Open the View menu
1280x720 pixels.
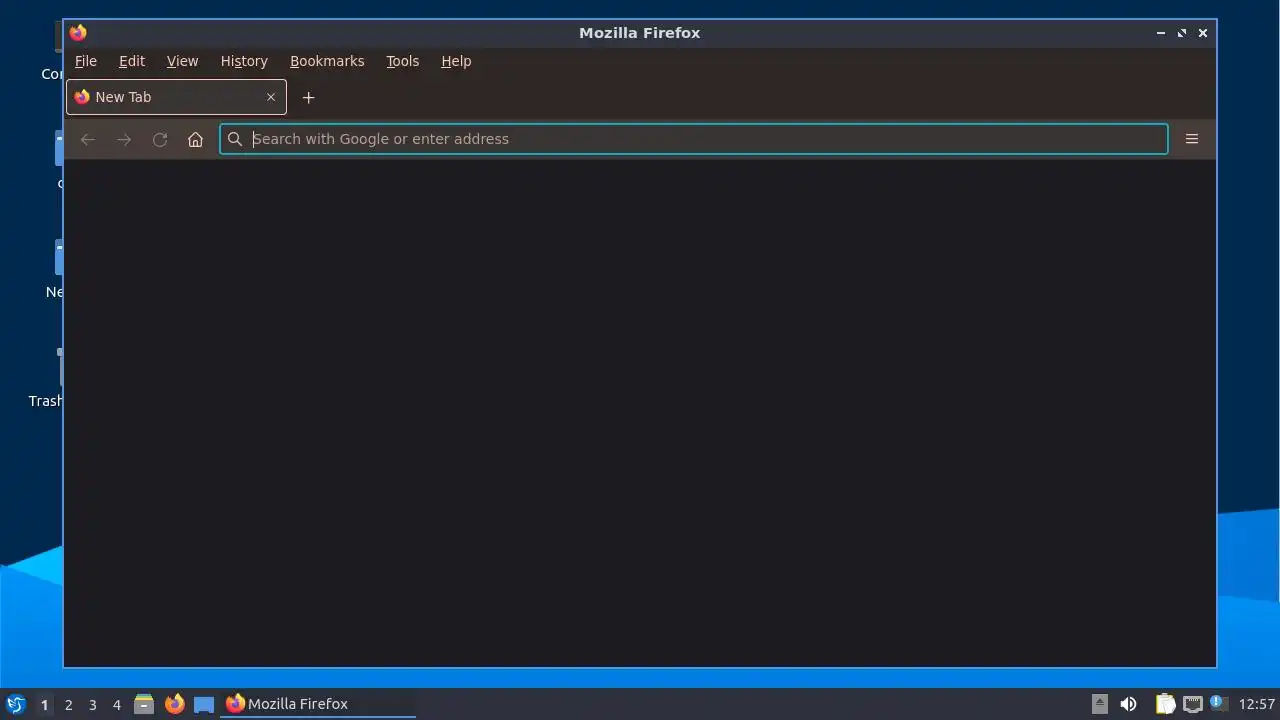click(x=182, y=61)
